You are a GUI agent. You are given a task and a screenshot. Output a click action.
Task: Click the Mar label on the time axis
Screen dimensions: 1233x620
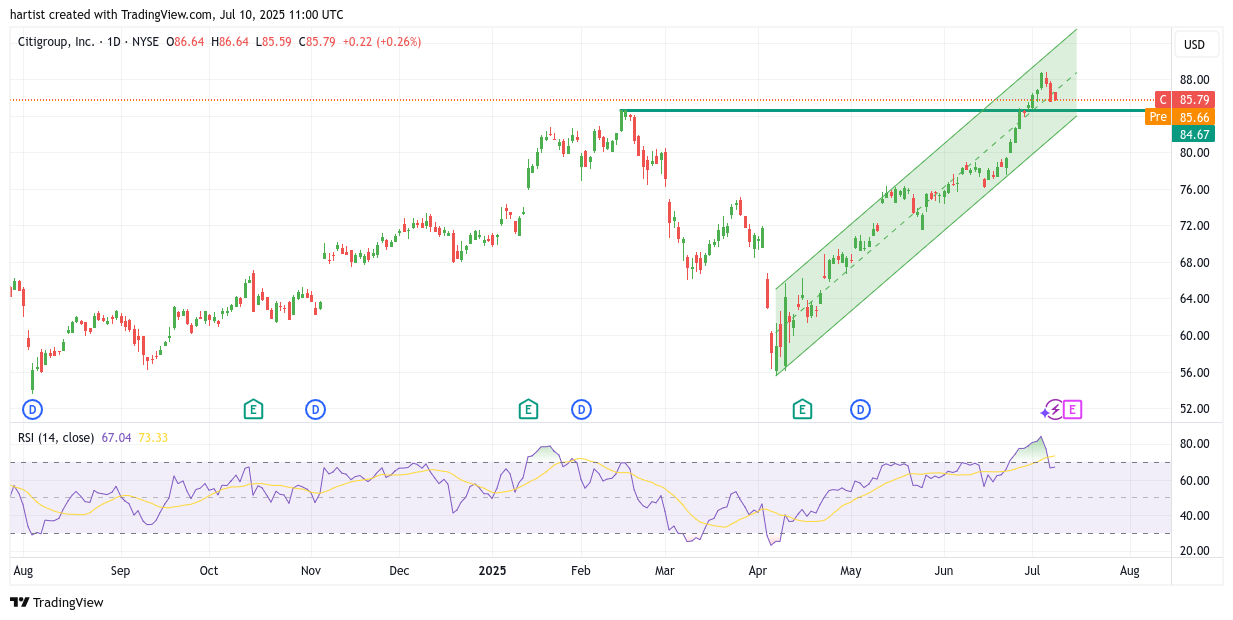(x=664, y=571)
